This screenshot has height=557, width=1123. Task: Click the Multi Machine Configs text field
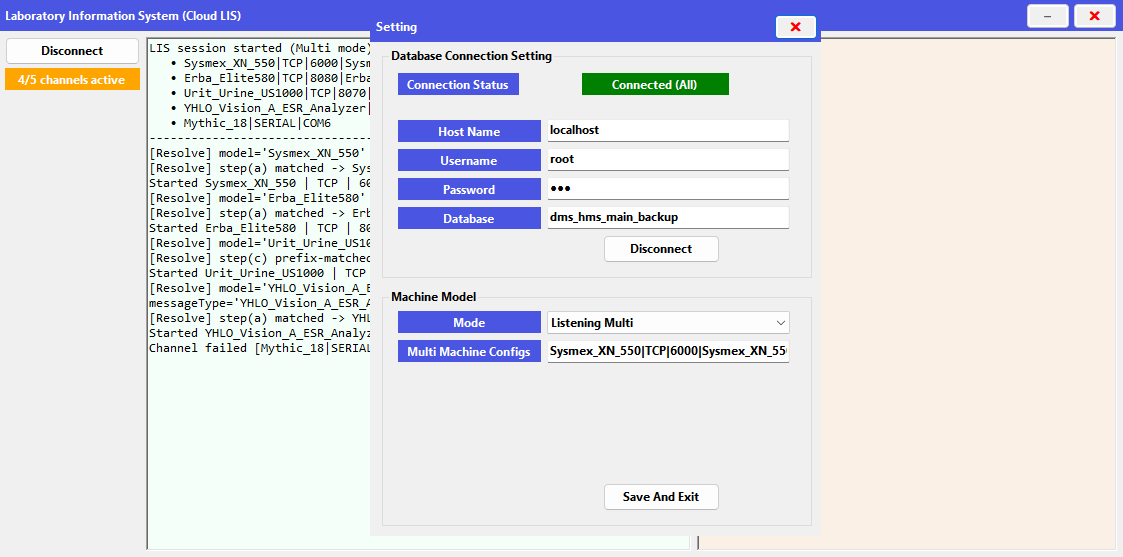[x=668, y=352]
